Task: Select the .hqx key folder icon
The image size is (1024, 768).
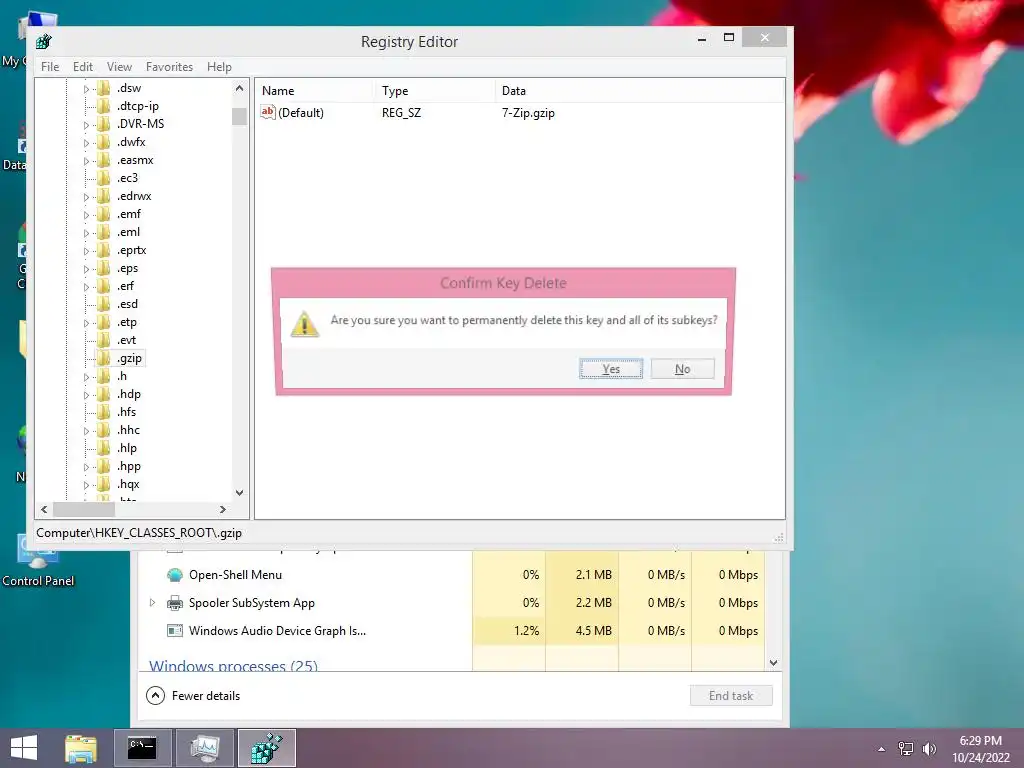Action: click(x=103, y=484)
